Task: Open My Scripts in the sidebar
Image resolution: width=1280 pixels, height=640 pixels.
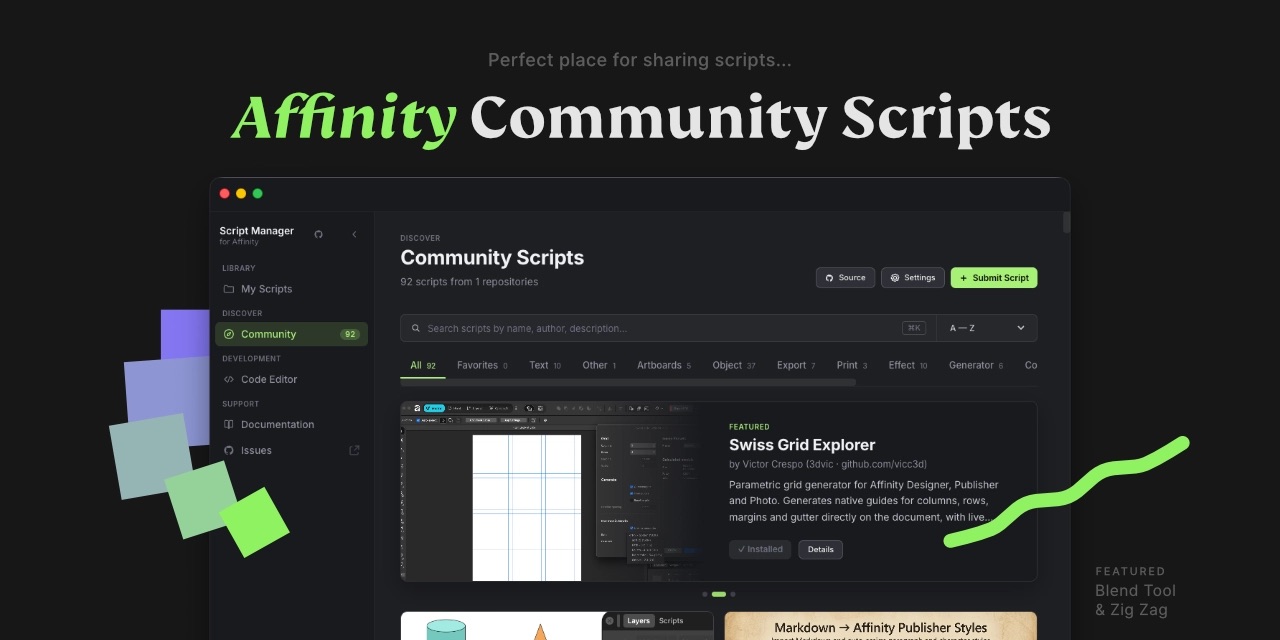Action: [291, 289]
